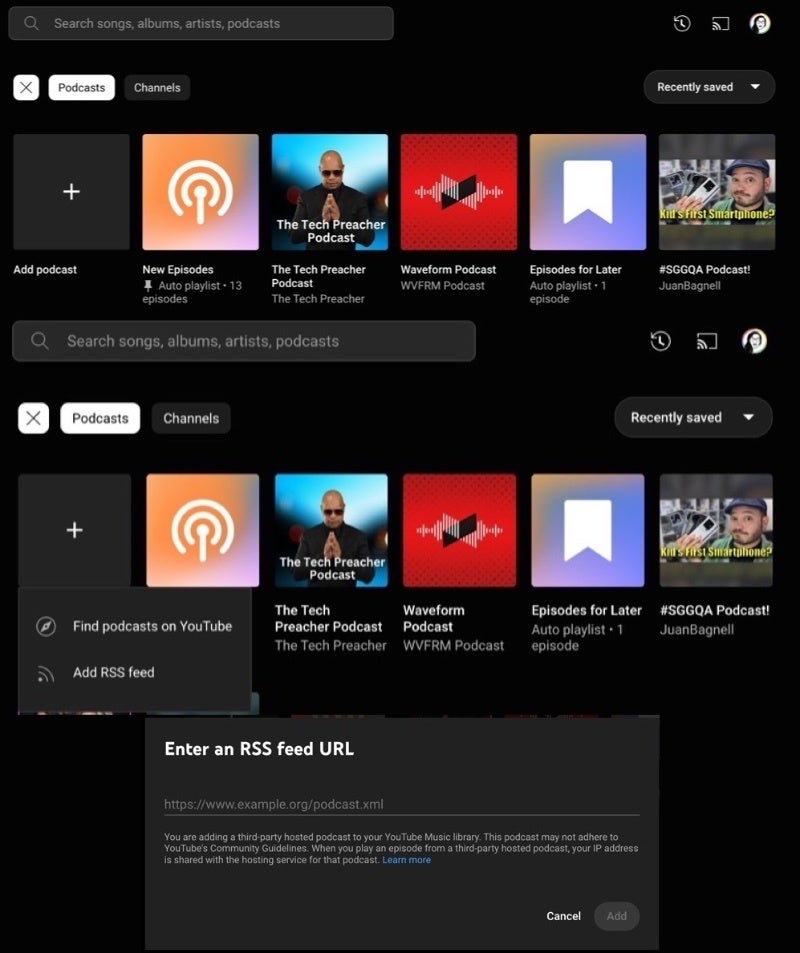Select Channels chip in the lower view
This screenshot has height=953, width=800.
tap(191, 418)
